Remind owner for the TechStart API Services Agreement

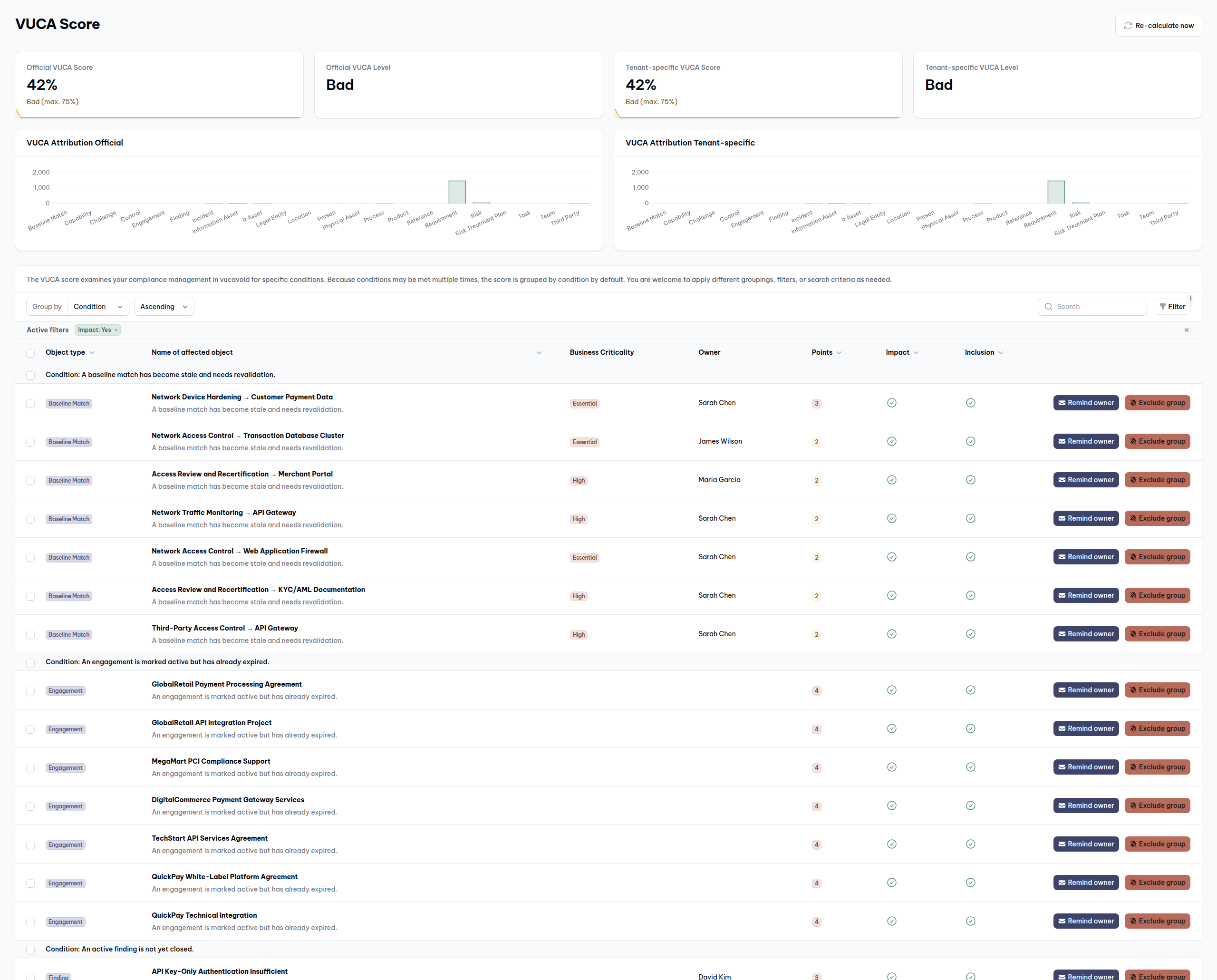[1085, 844]
